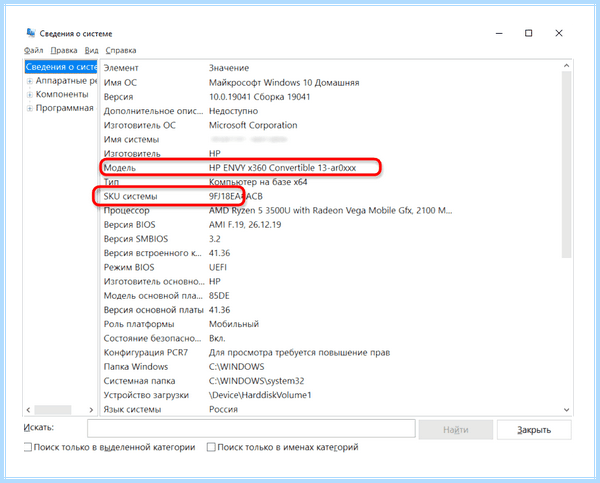This screenshot has height=483, width=600.
Task: Focus the Искать search input field
Action: 251,429
